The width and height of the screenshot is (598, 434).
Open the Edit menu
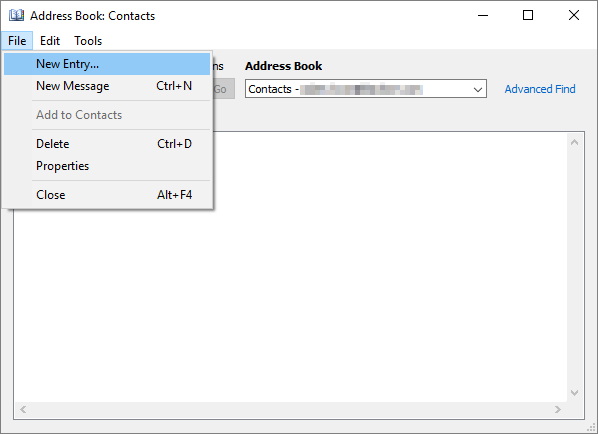tap(50, 40)
